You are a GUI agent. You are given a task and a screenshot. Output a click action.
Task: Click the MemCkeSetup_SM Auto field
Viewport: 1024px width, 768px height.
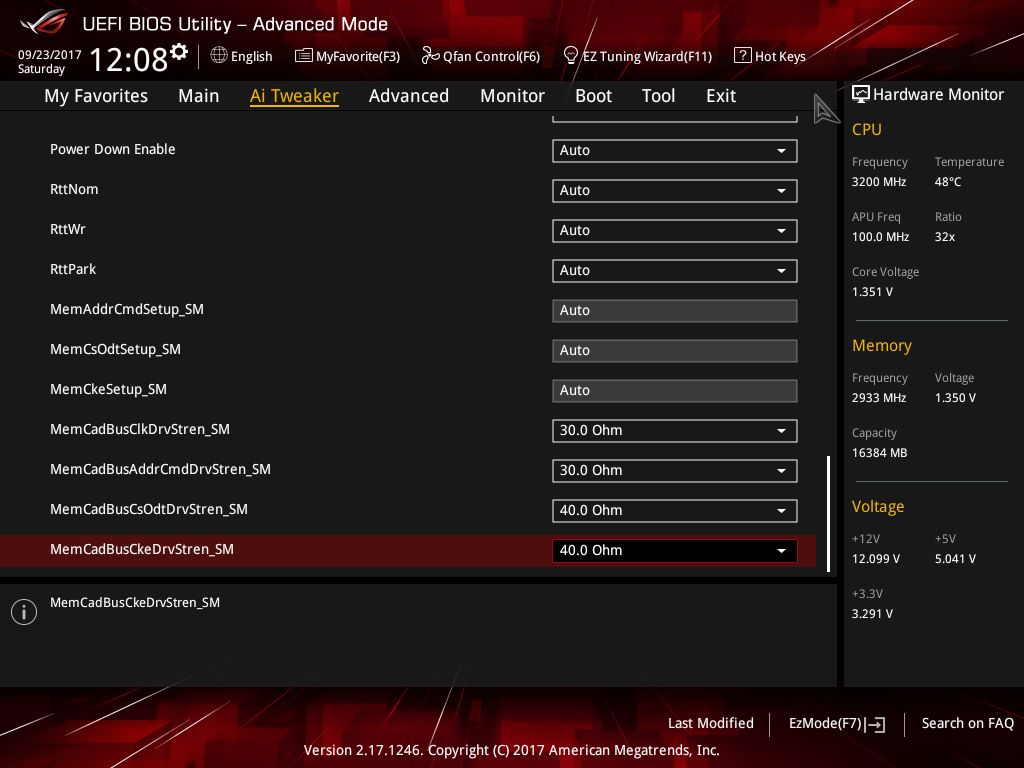675,391
